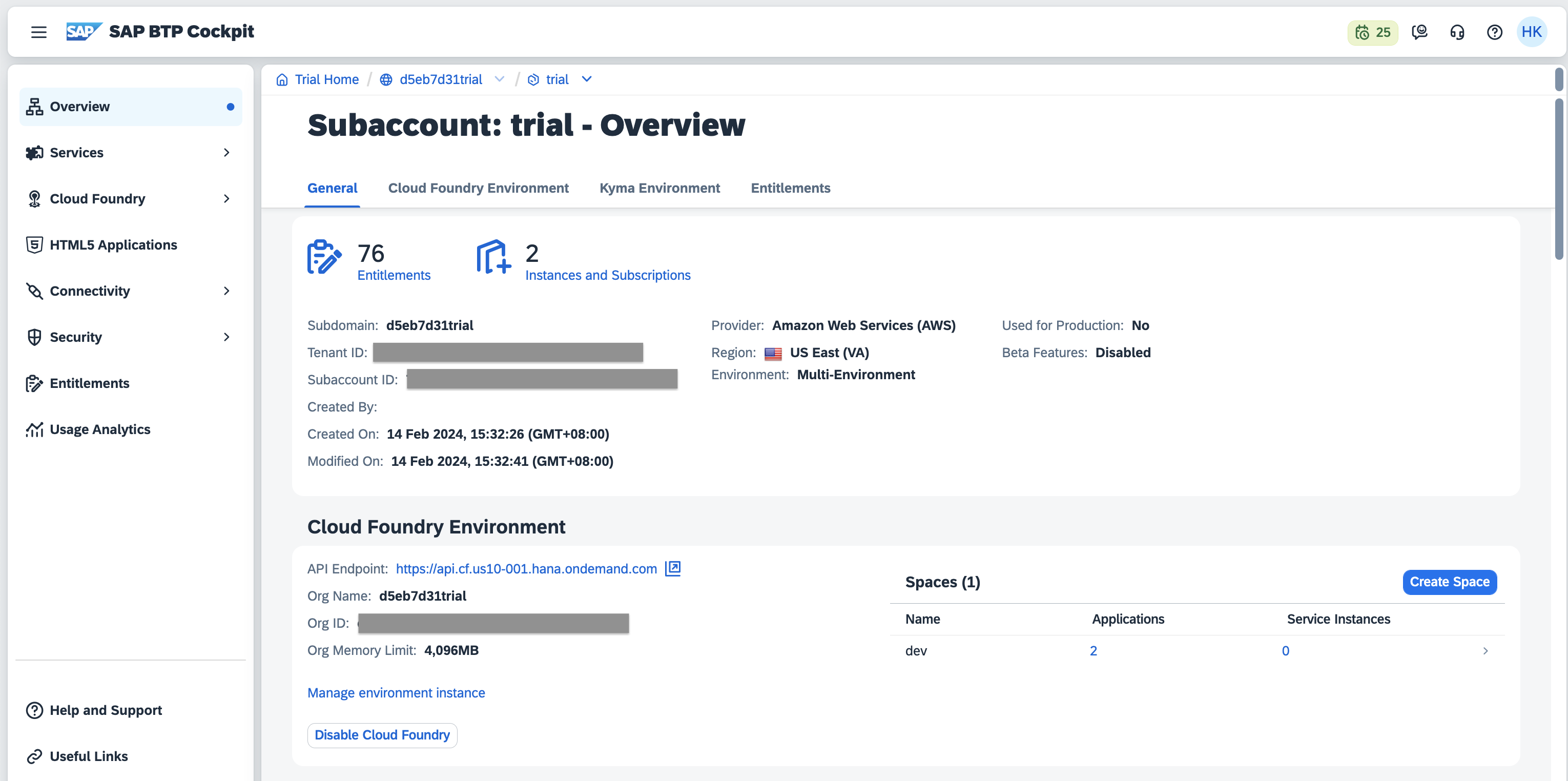1568x781 pixels.
Task: Click Manage environment instance link
Action: point(396,693)
